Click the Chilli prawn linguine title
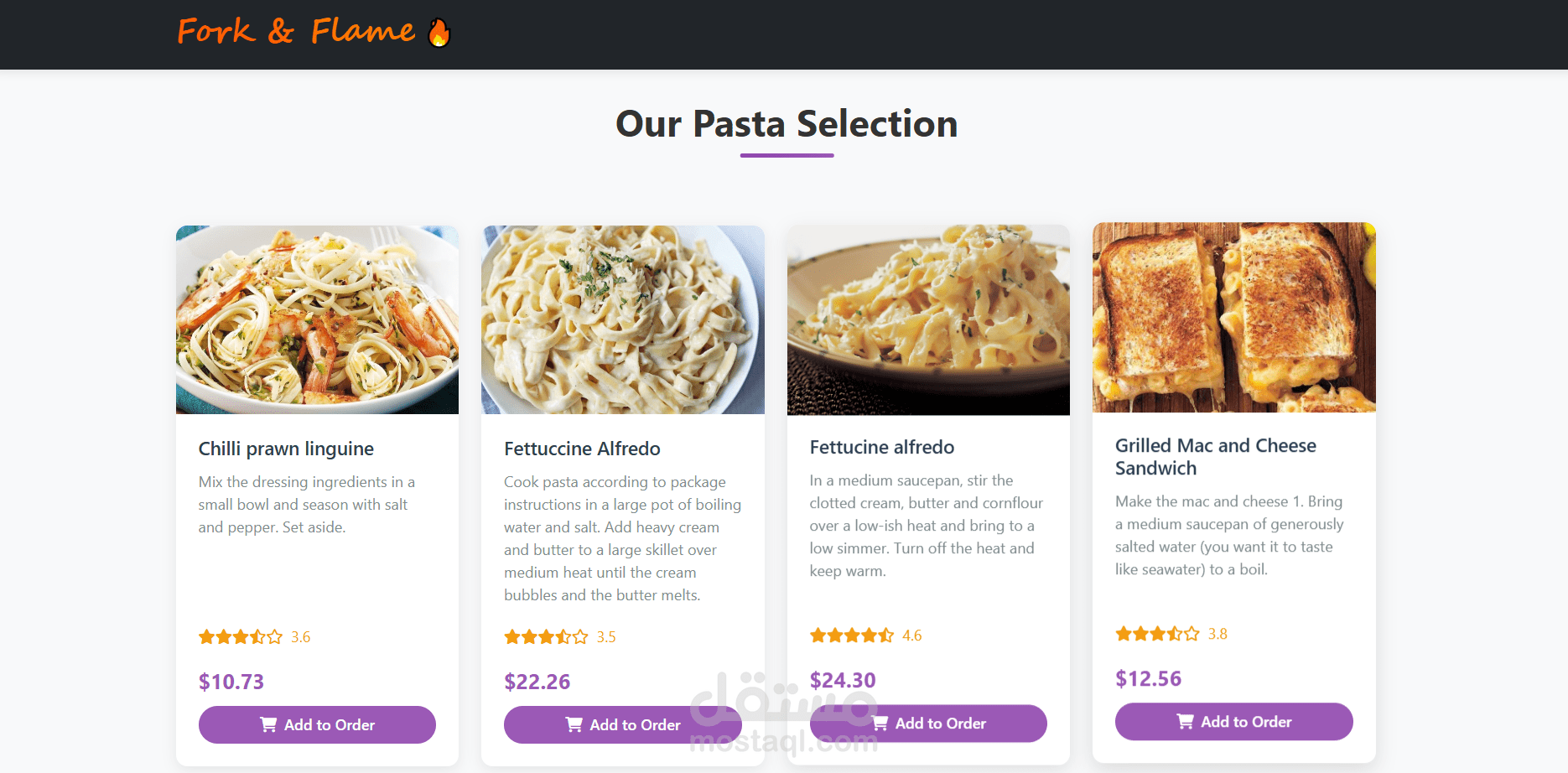This screenshot has height=773, width=1568. coord(286,449)
